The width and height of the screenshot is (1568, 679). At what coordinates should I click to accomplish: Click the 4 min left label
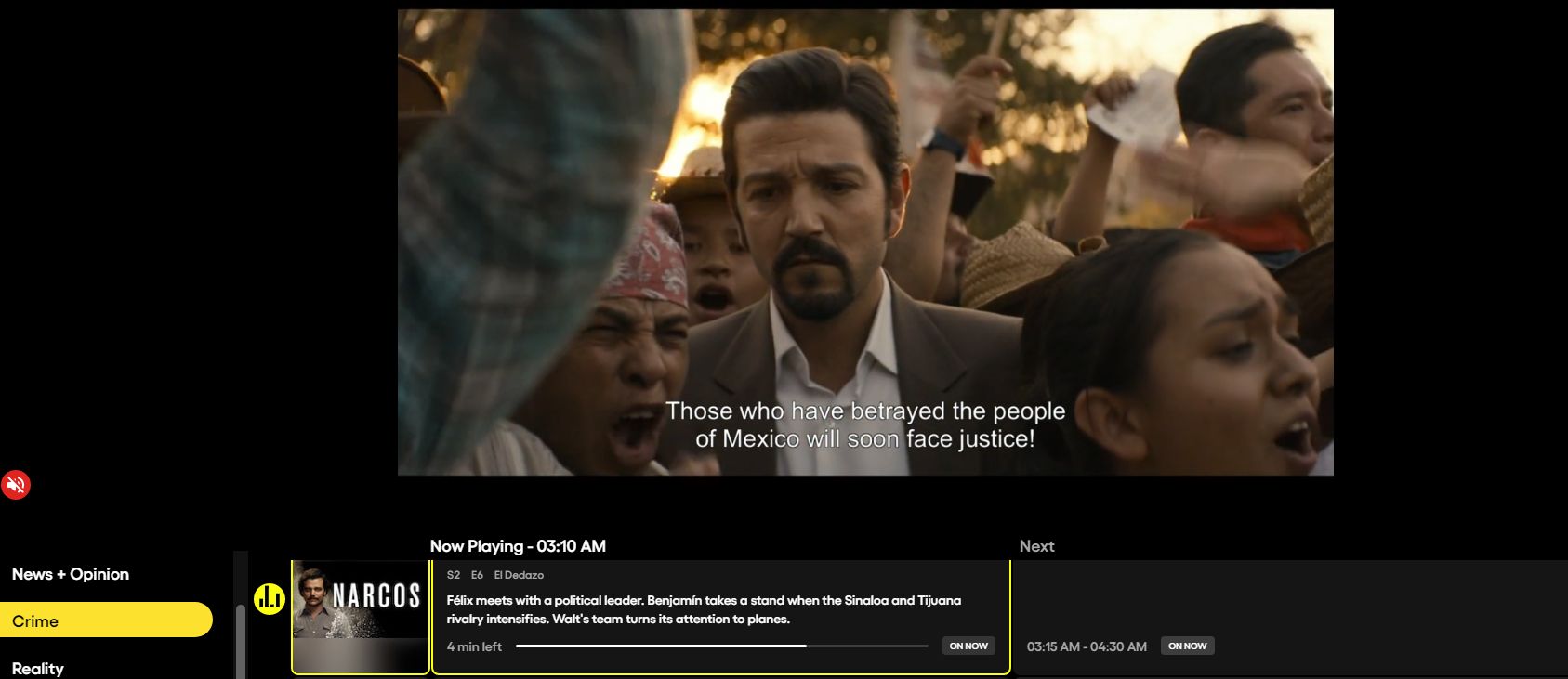474,646
